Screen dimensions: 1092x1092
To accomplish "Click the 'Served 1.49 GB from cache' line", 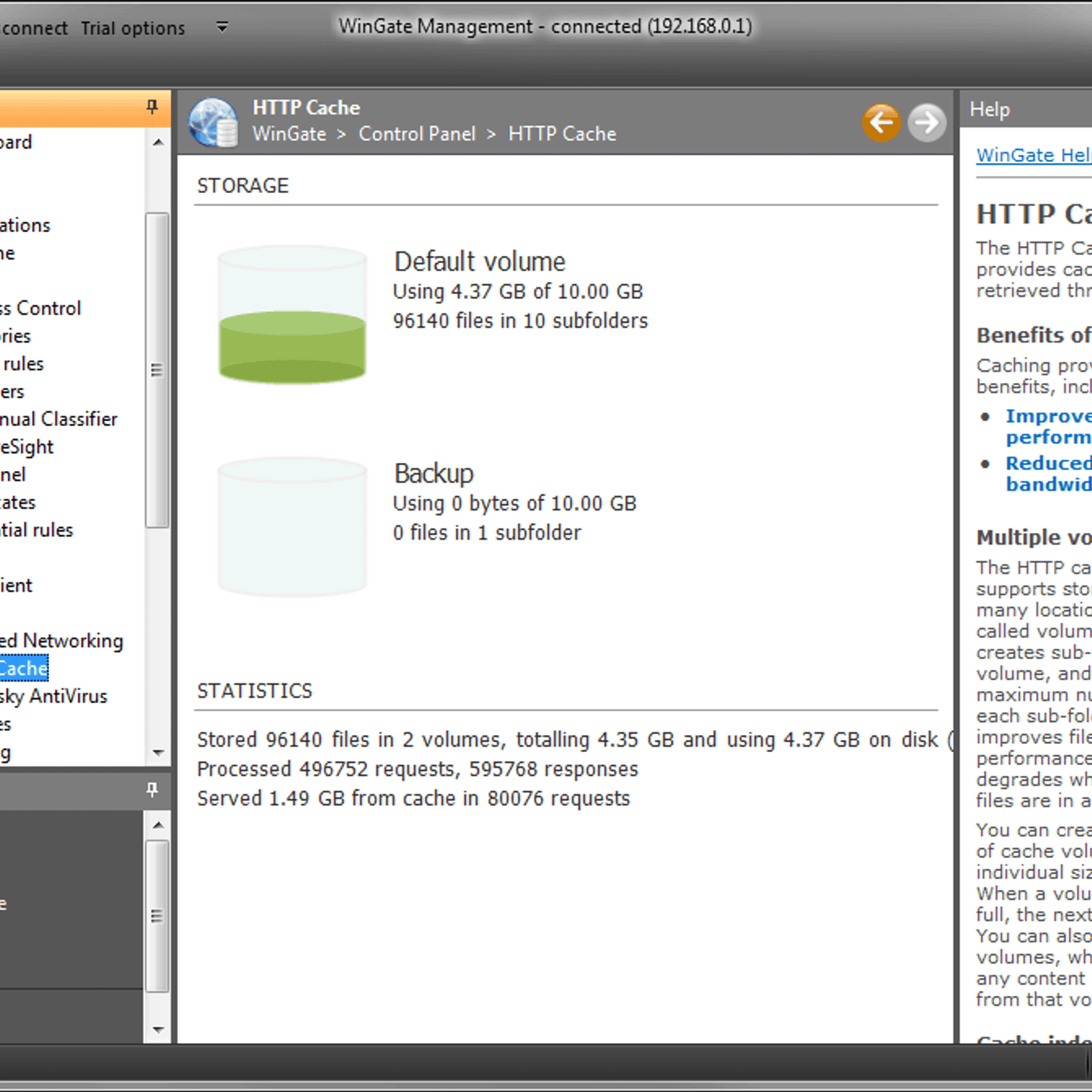I will click(414, 799).
